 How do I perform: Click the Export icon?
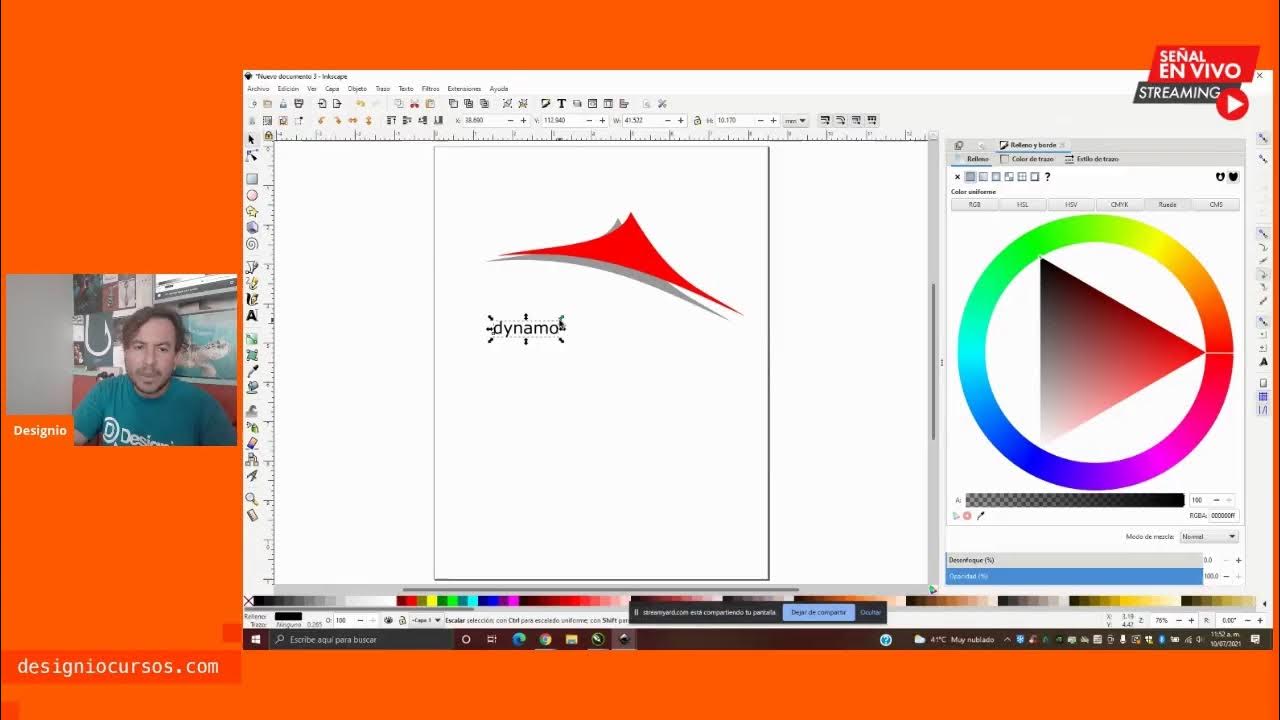(x=337, y=103)
